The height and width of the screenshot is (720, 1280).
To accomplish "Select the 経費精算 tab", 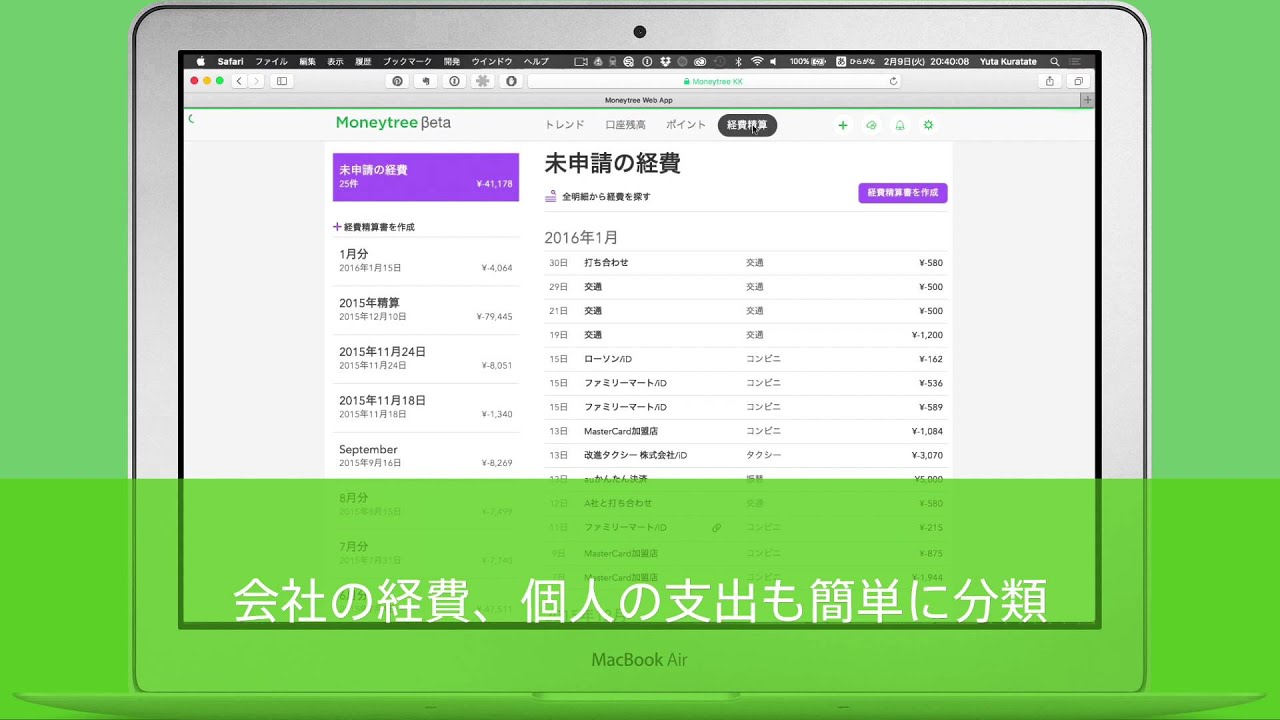I will (x=747, y=125).
